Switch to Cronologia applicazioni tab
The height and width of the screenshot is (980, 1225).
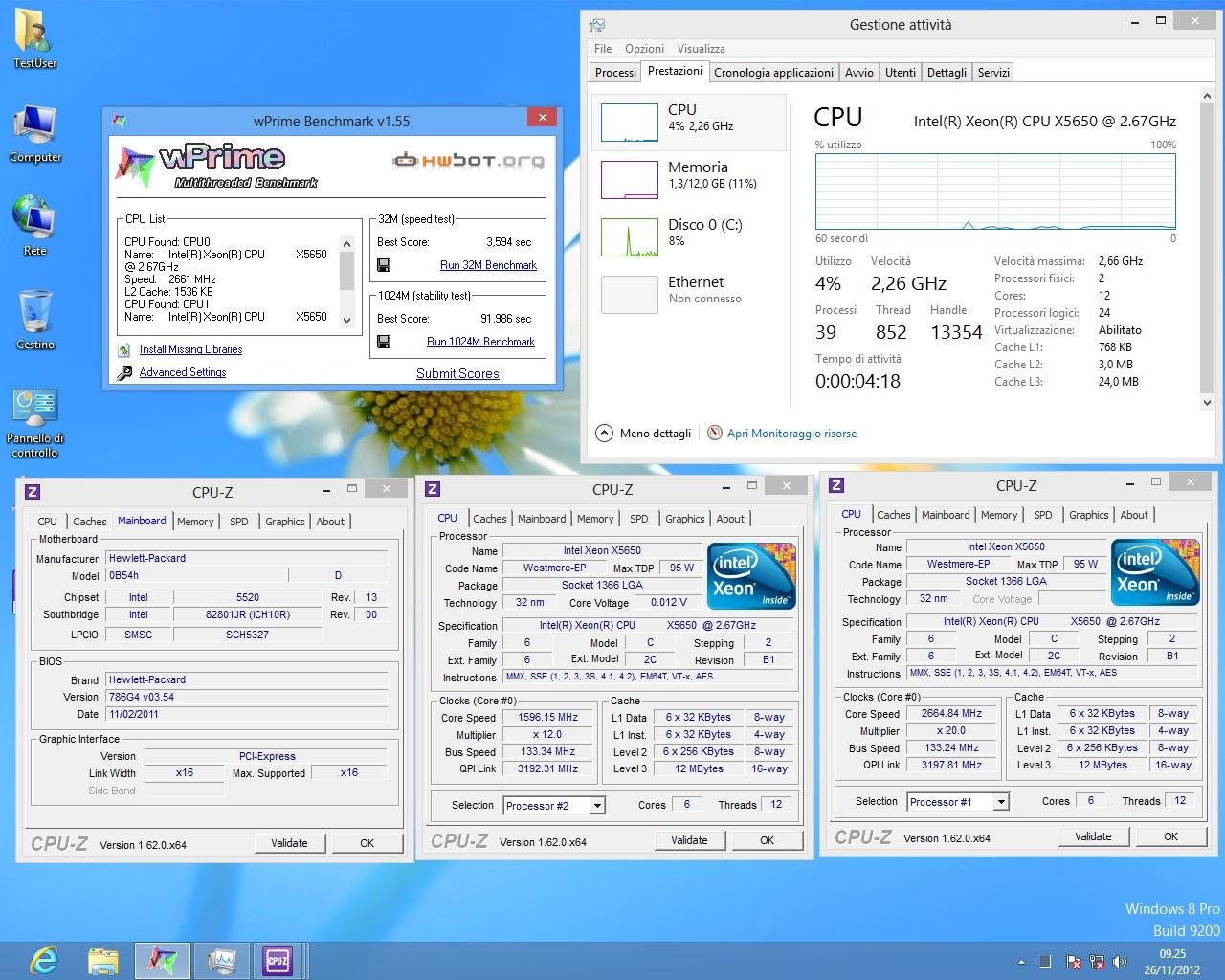773,73
